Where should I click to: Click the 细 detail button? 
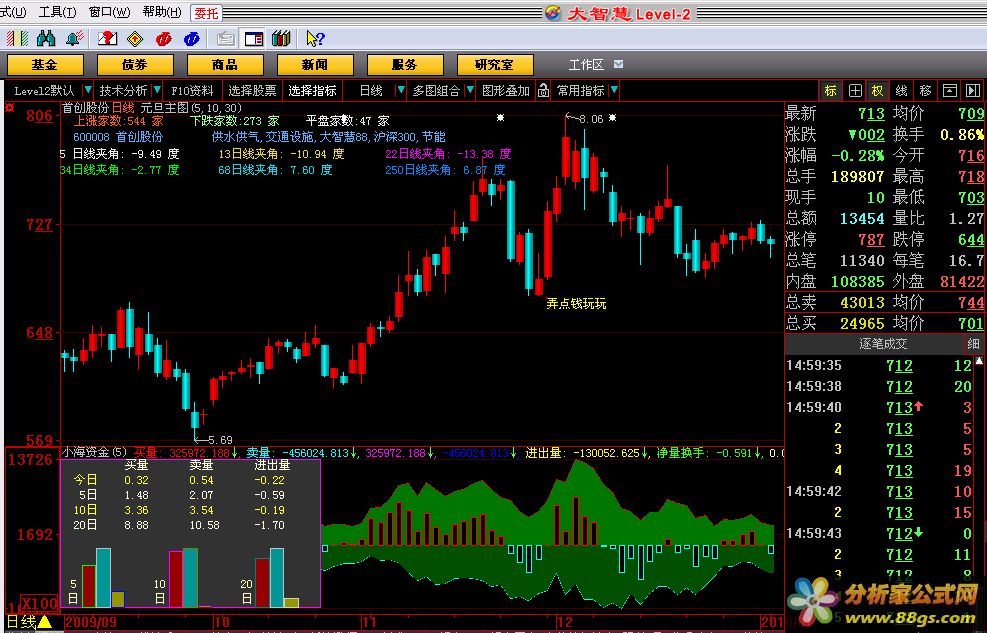click(x=974, y=344)
